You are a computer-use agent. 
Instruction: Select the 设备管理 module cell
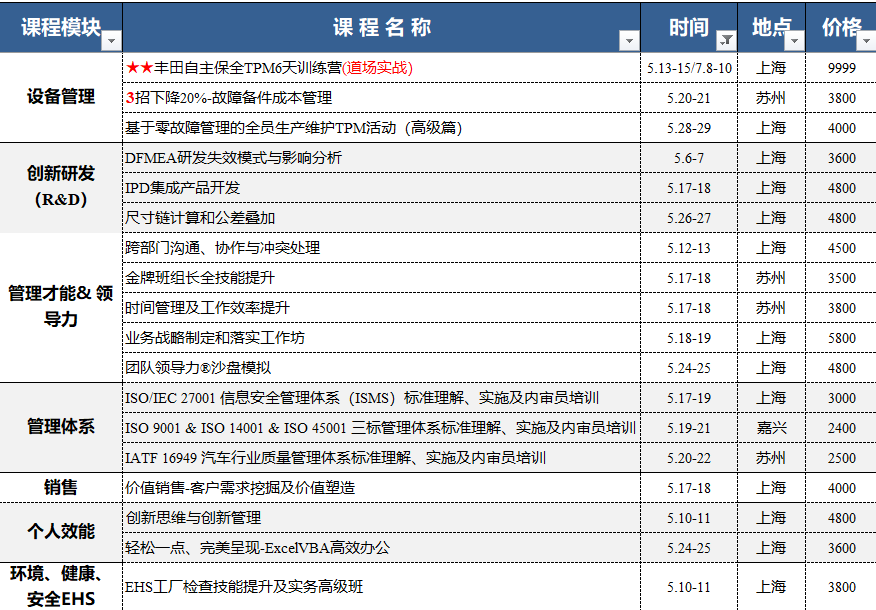pyautogui.click(x=61, y=97)
